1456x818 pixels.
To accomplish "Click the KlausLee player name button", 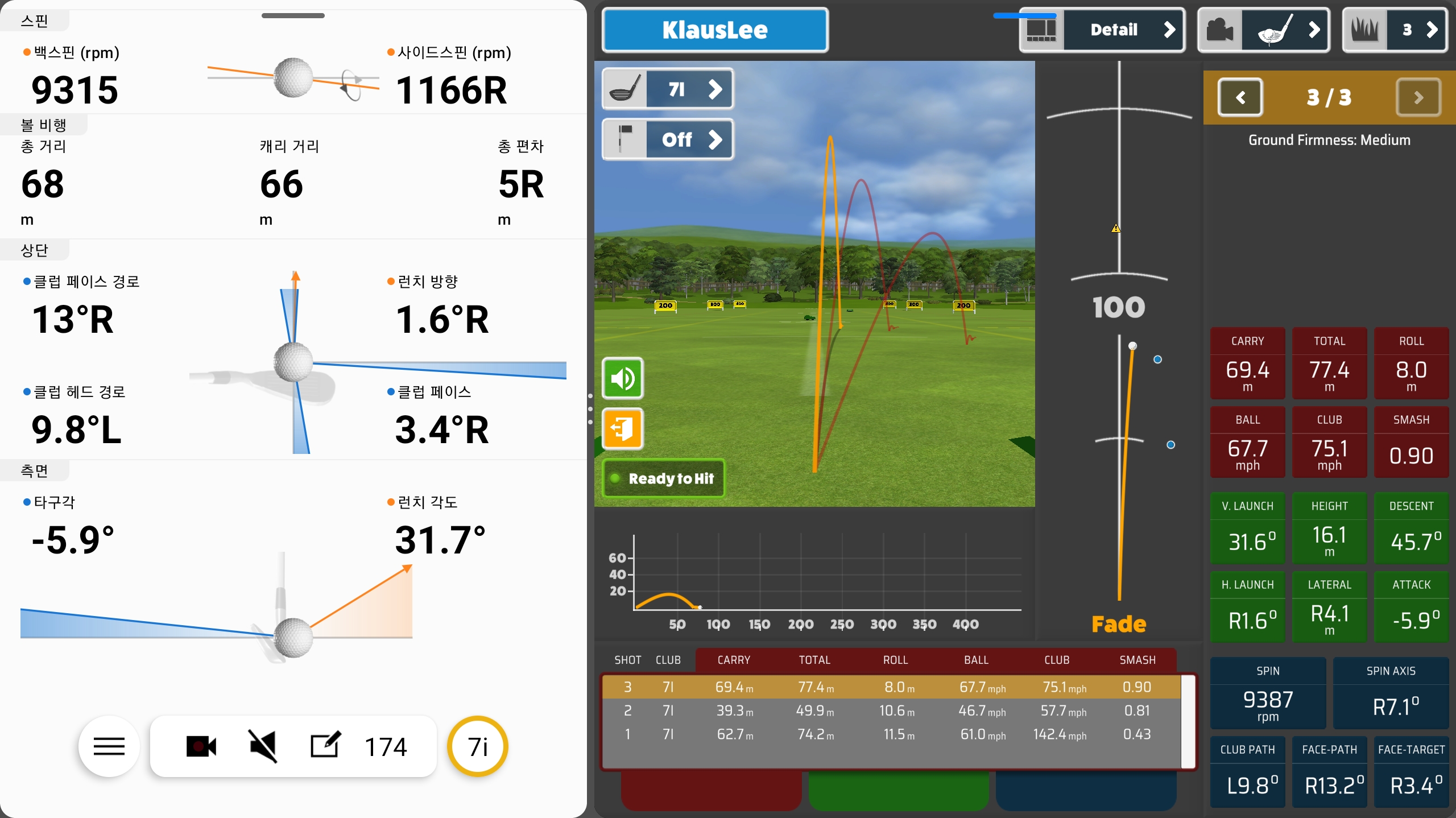I will [715, 30].
